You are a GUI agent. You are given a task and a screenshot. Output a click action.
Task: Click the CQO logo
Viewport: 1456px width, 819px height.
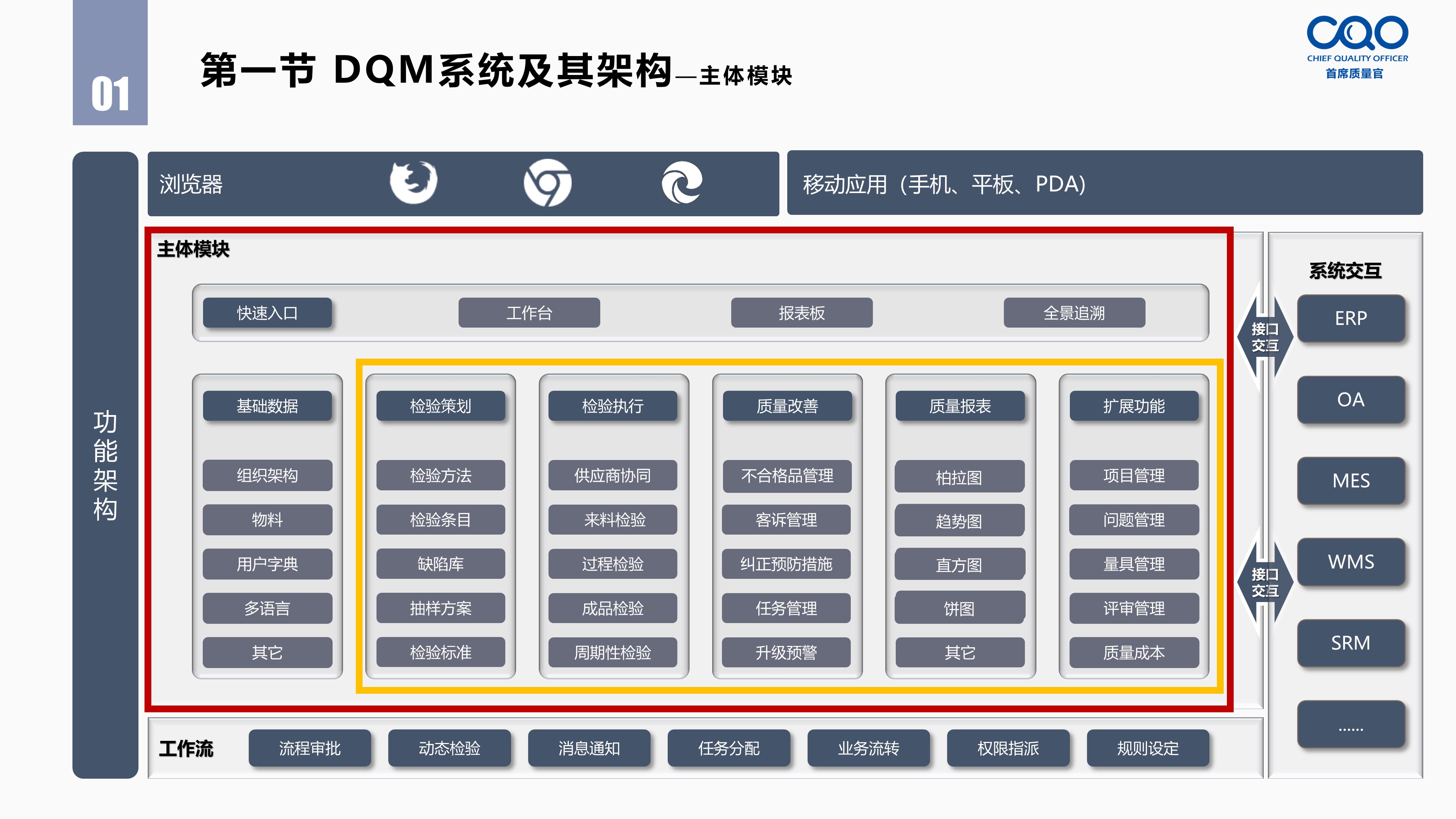tap(1357, 47)
